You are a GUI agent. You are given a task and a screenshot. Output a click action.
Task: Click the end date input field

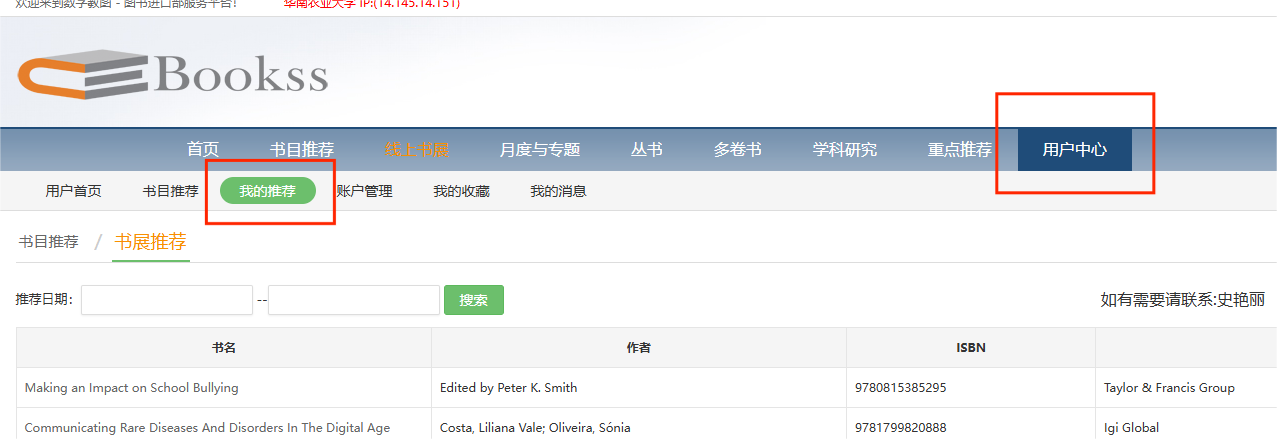coord(354,300)
